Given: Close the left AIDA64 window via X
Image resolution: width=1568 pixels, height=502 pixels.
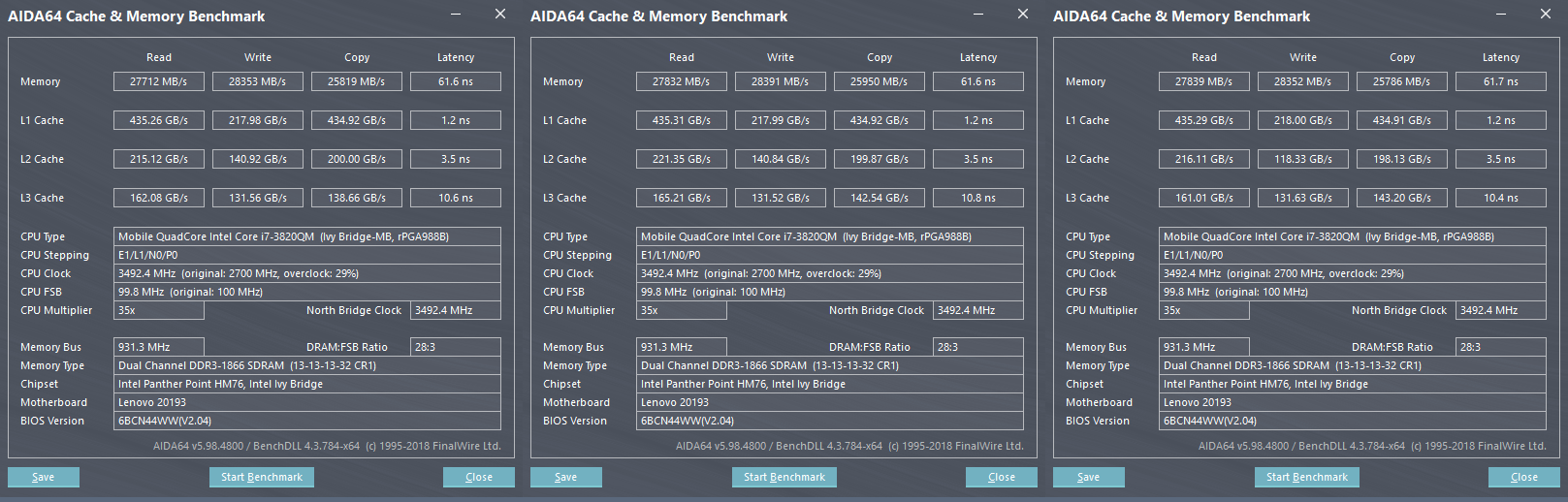Looking at the screenshot, I should [x=500, y=14].
